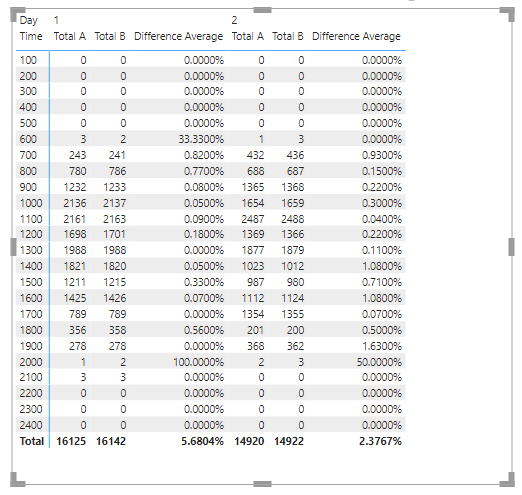This screenshot has width=522, height=495.
Task: Click Total A header under Day 1
Action: tap(70, 36)
